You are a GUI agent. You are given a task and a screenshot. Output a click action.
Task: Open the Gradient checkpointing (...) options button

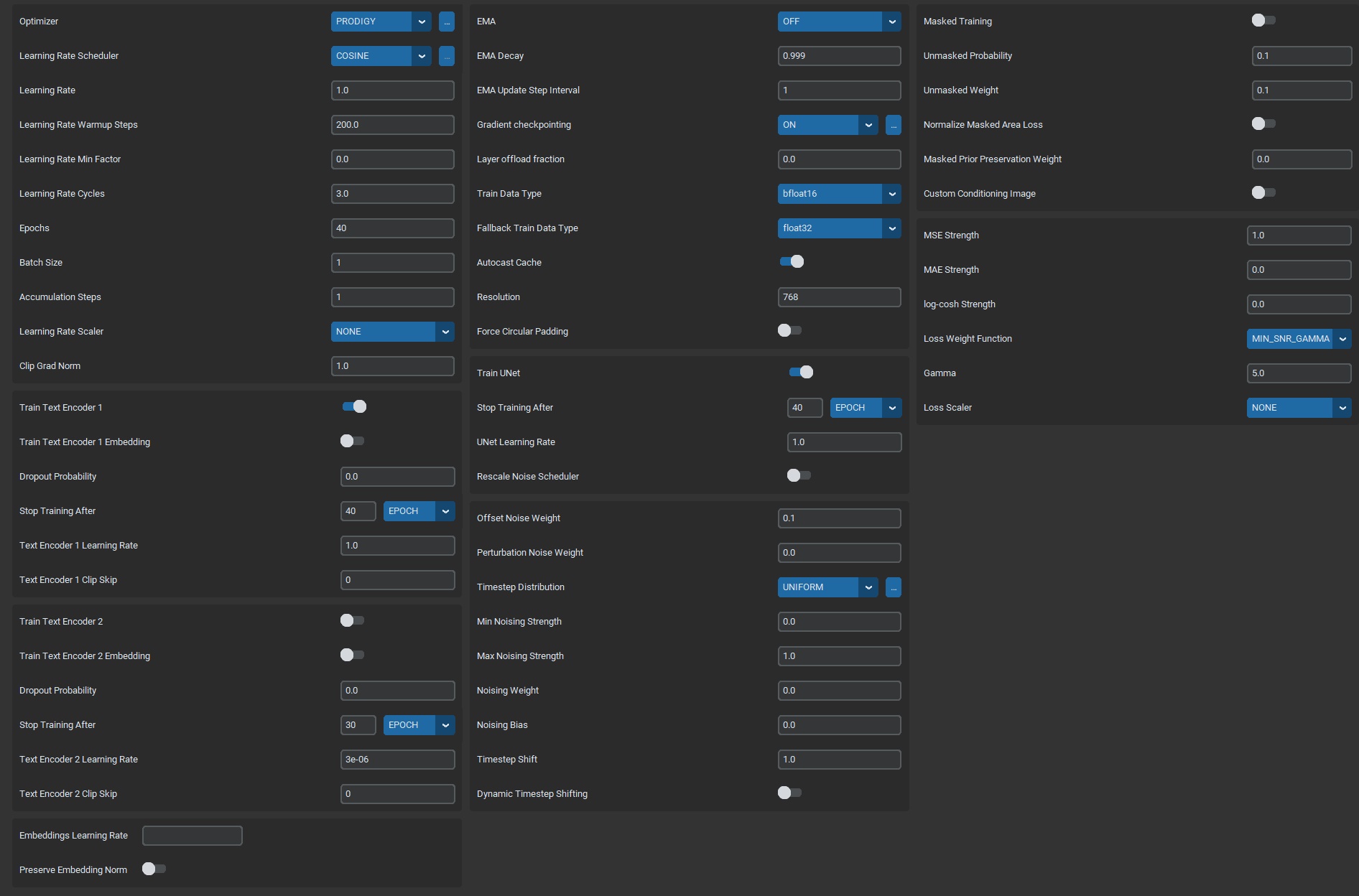(894, 125)
